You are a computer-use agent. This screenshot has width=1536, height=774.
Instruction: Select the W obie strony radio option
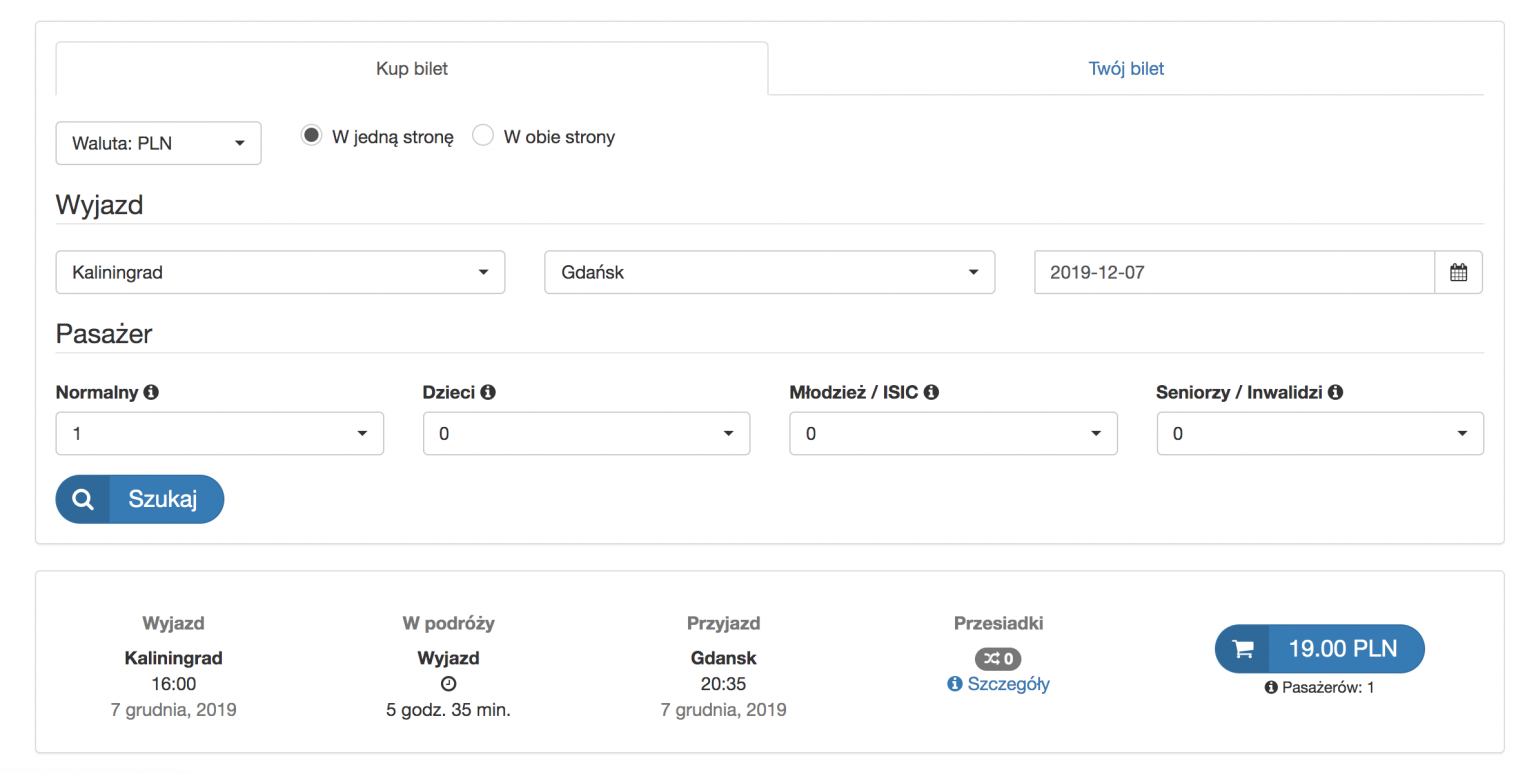point(483,136)
